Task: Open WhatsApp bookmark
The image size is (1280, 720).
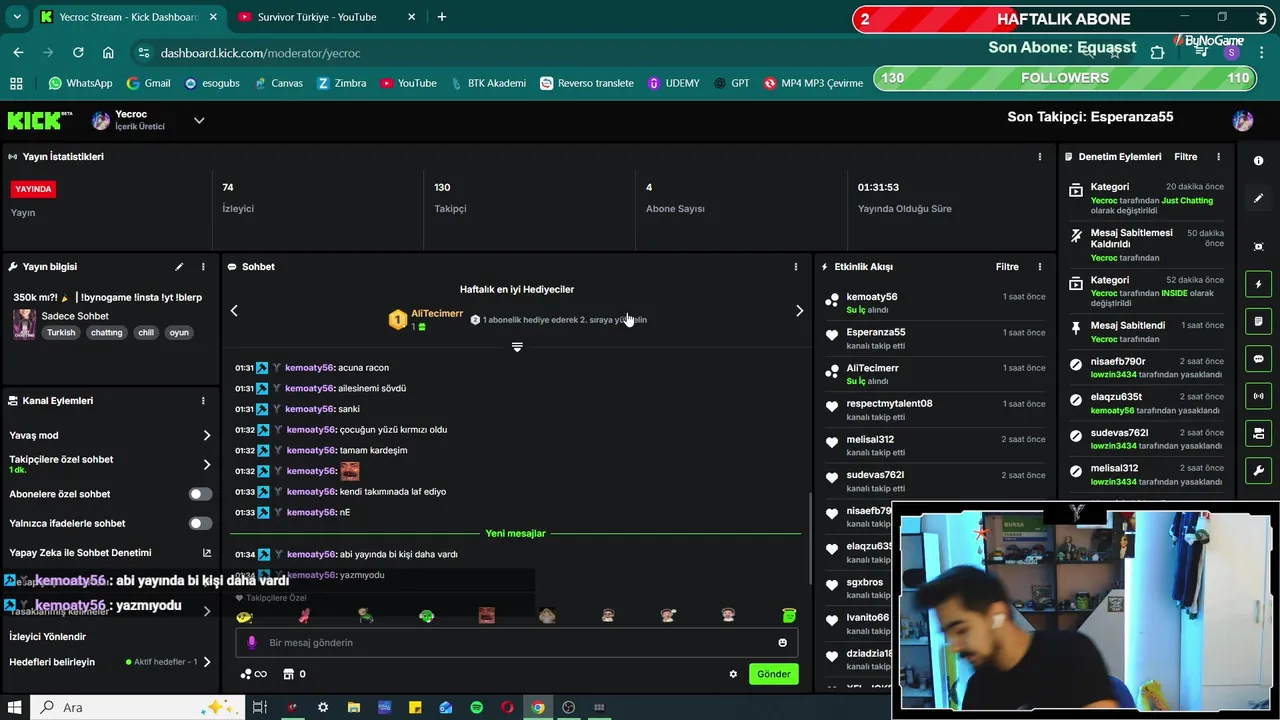Action: point(80,83)
